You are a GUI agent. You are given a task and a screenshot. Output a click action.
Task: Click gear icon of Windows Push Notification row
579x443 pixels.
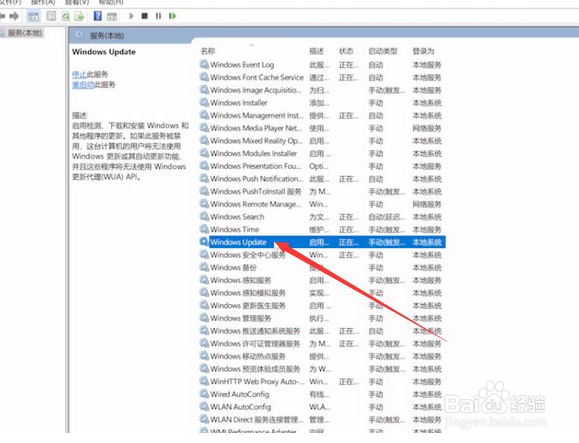[204, 178]
